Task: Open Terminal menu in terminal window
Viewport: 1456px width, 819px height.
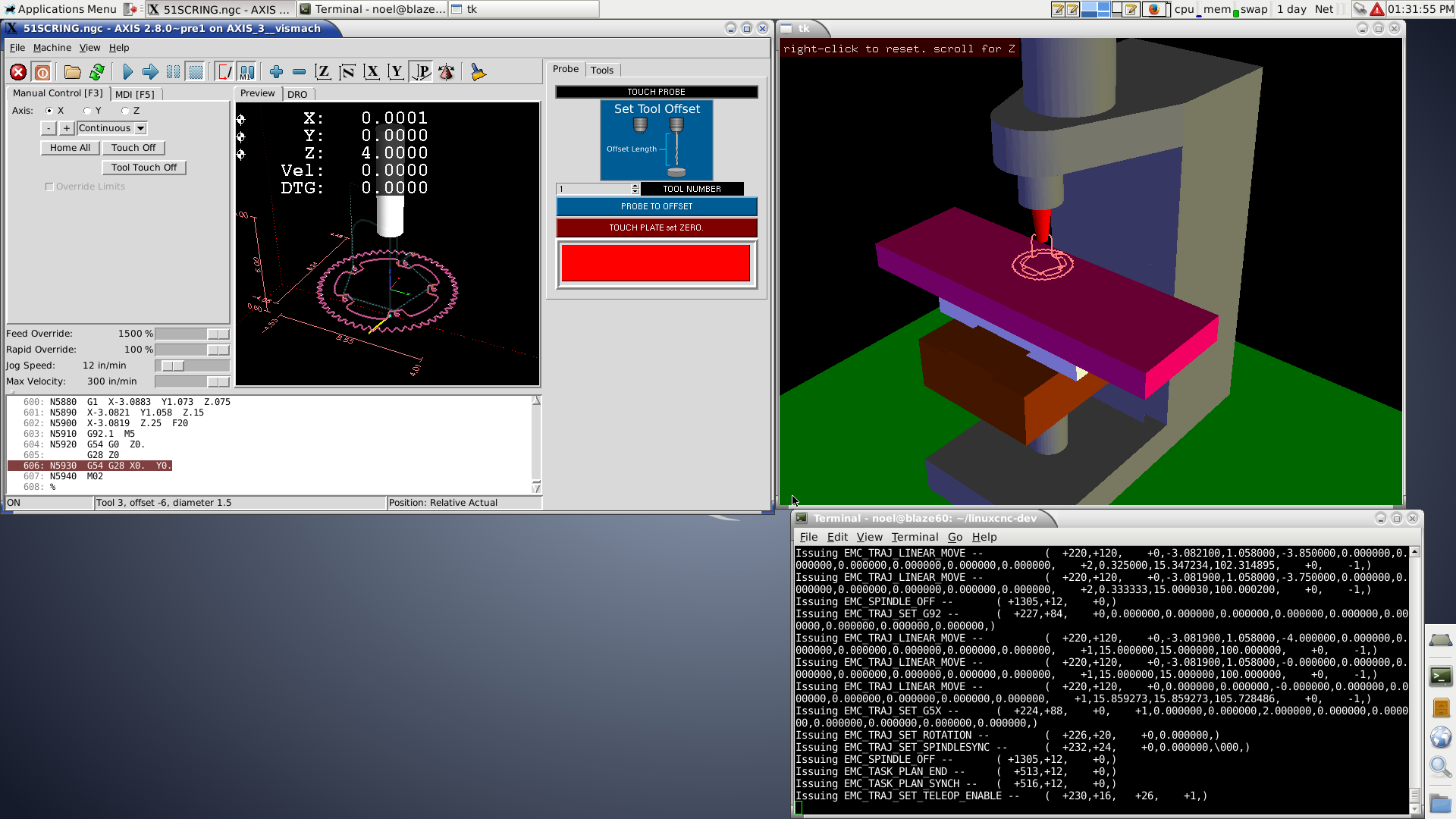Action: pos(915,537)
